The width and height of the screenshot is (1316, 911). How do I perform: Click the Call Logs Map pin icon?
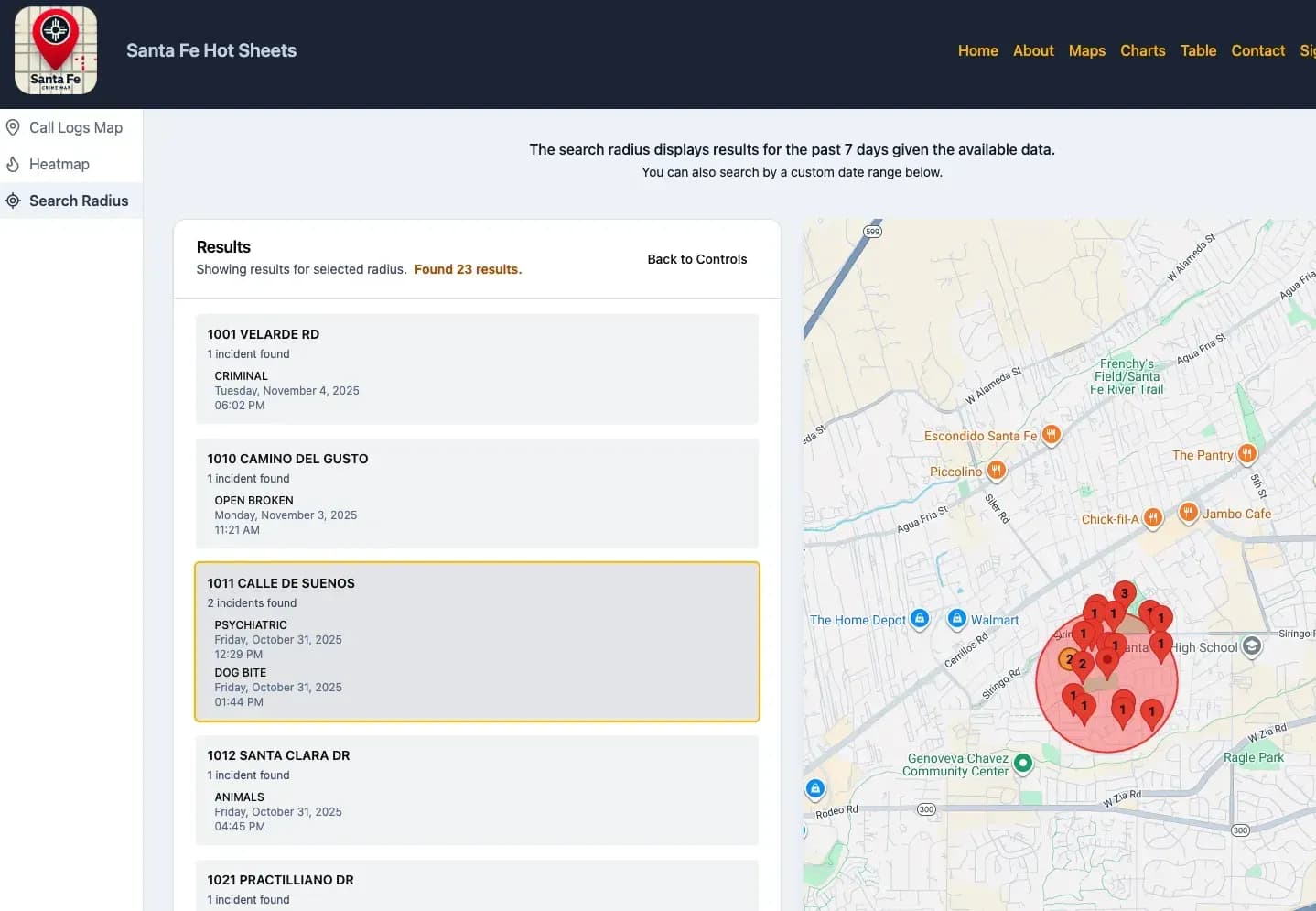(13, 127)
